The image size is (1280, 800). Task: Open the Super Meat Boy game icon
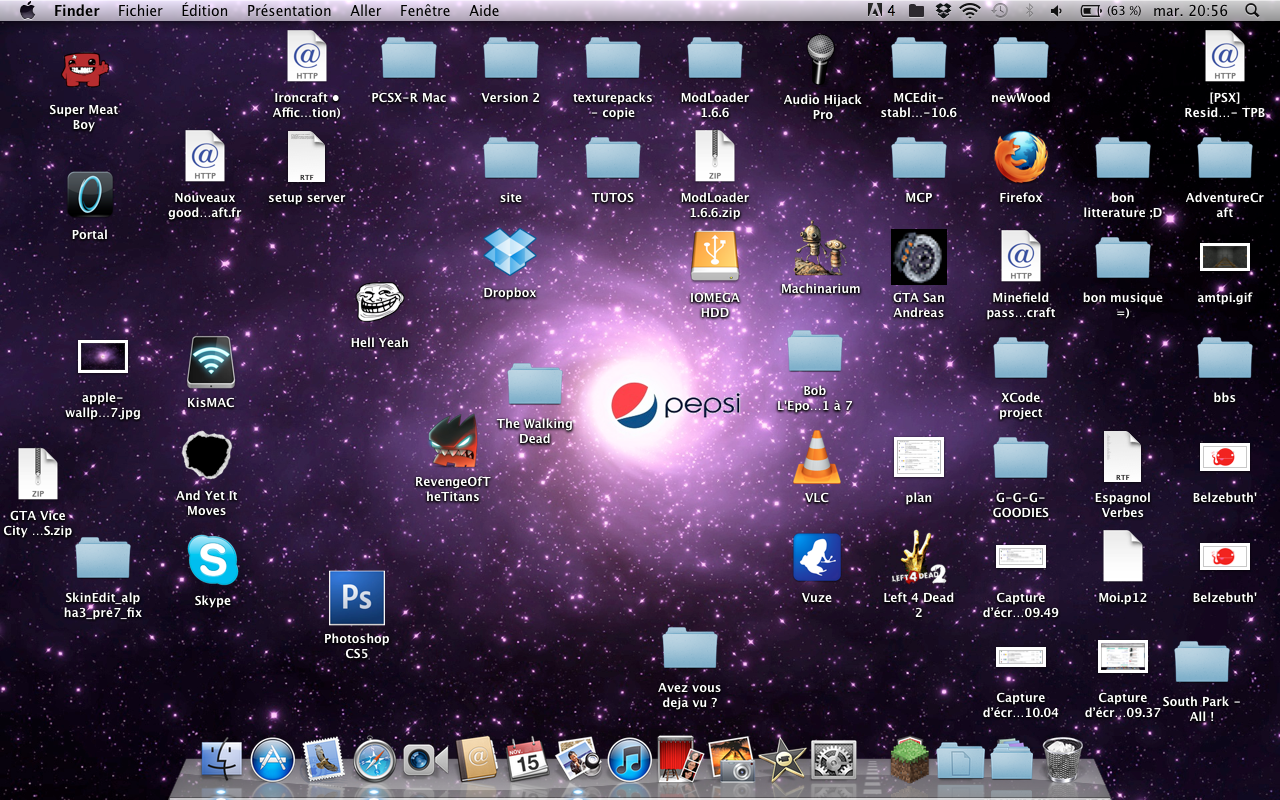pos(84,70)
